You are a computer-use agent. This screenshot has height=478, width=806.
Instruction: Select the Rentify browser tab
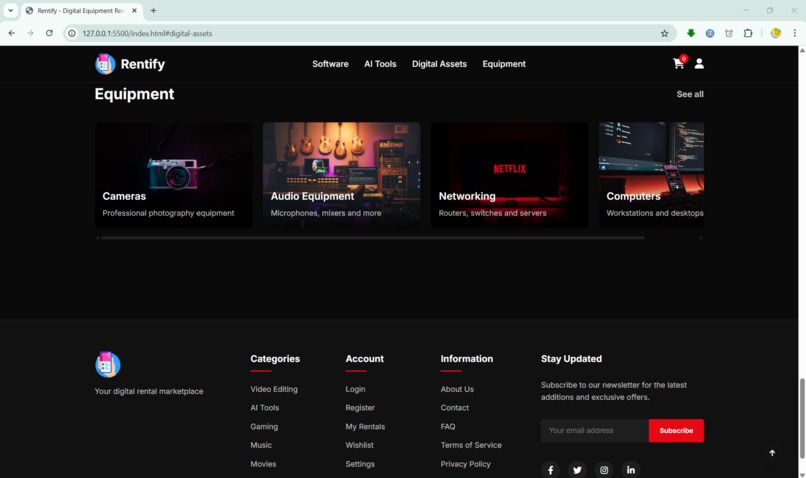(x=81, y=10)
